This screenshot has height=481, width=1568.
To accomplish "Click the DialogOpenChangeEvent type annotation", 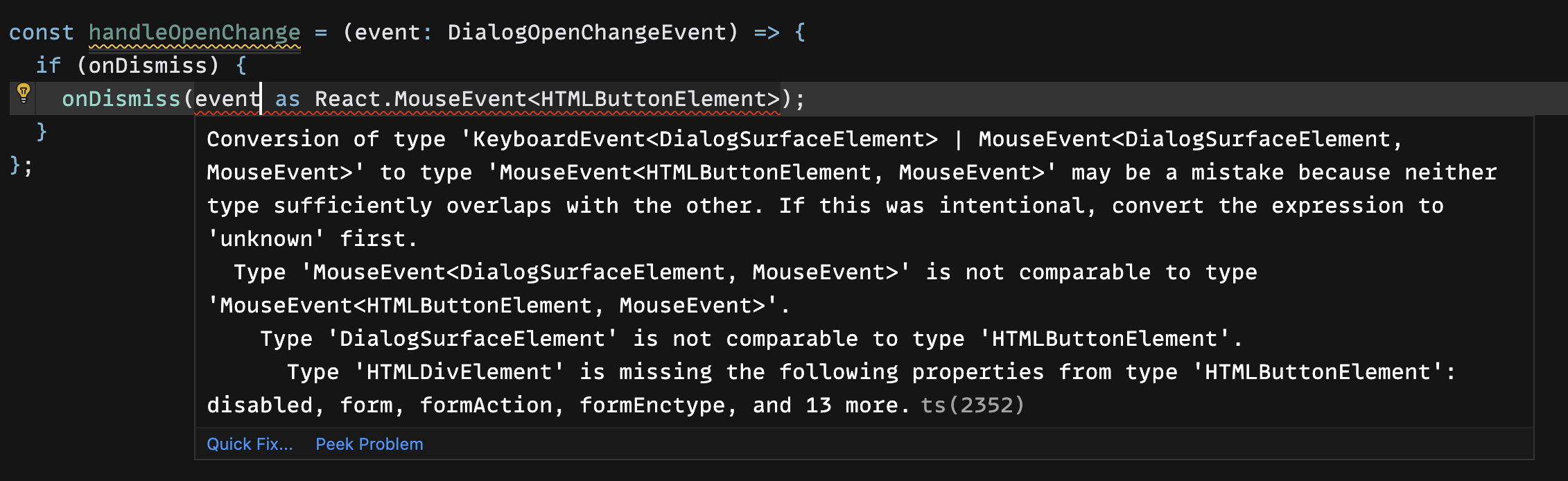I will point(586,32).
